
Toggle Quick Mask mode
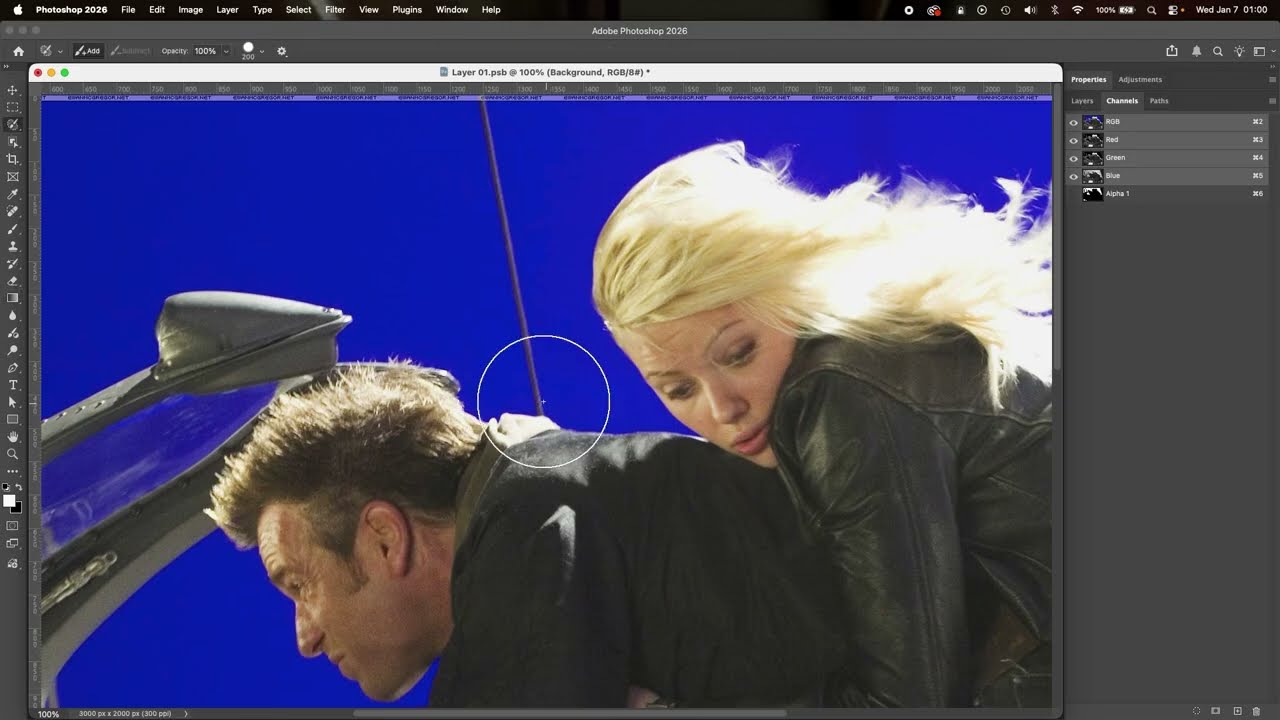13,525
